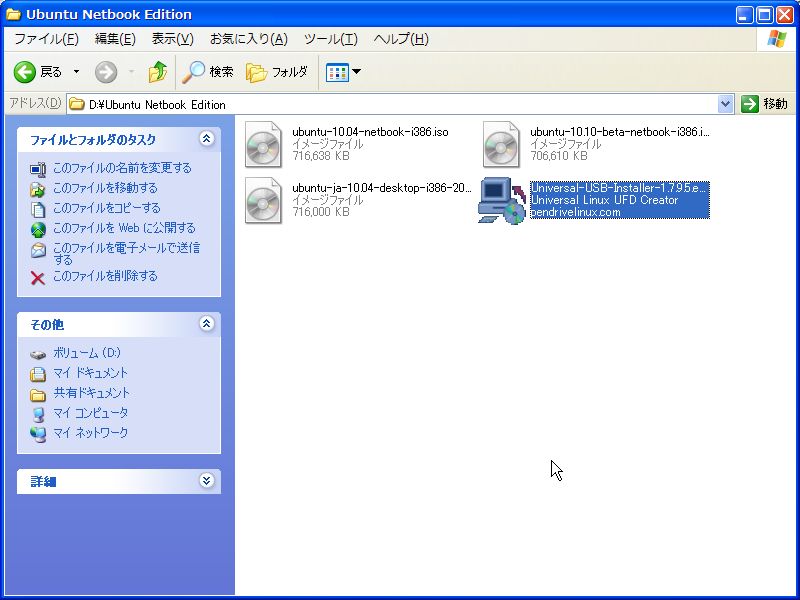Click the copy file task icon
The image size is (800, 600).
pyautogui.click(x=38, y=210)
